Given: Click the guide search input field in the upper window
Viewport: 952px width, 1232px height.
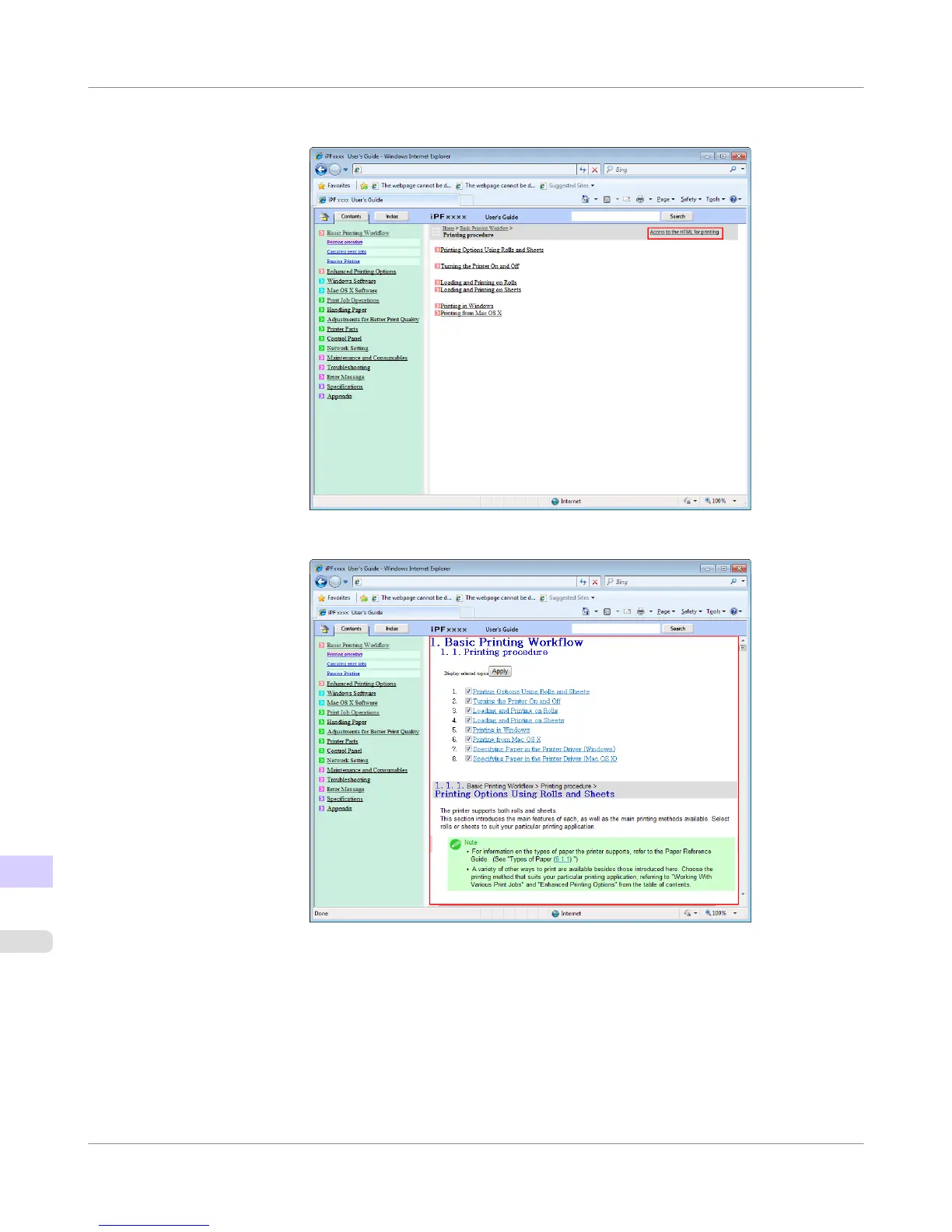Looking at the screenshot, I should point(615,217).
